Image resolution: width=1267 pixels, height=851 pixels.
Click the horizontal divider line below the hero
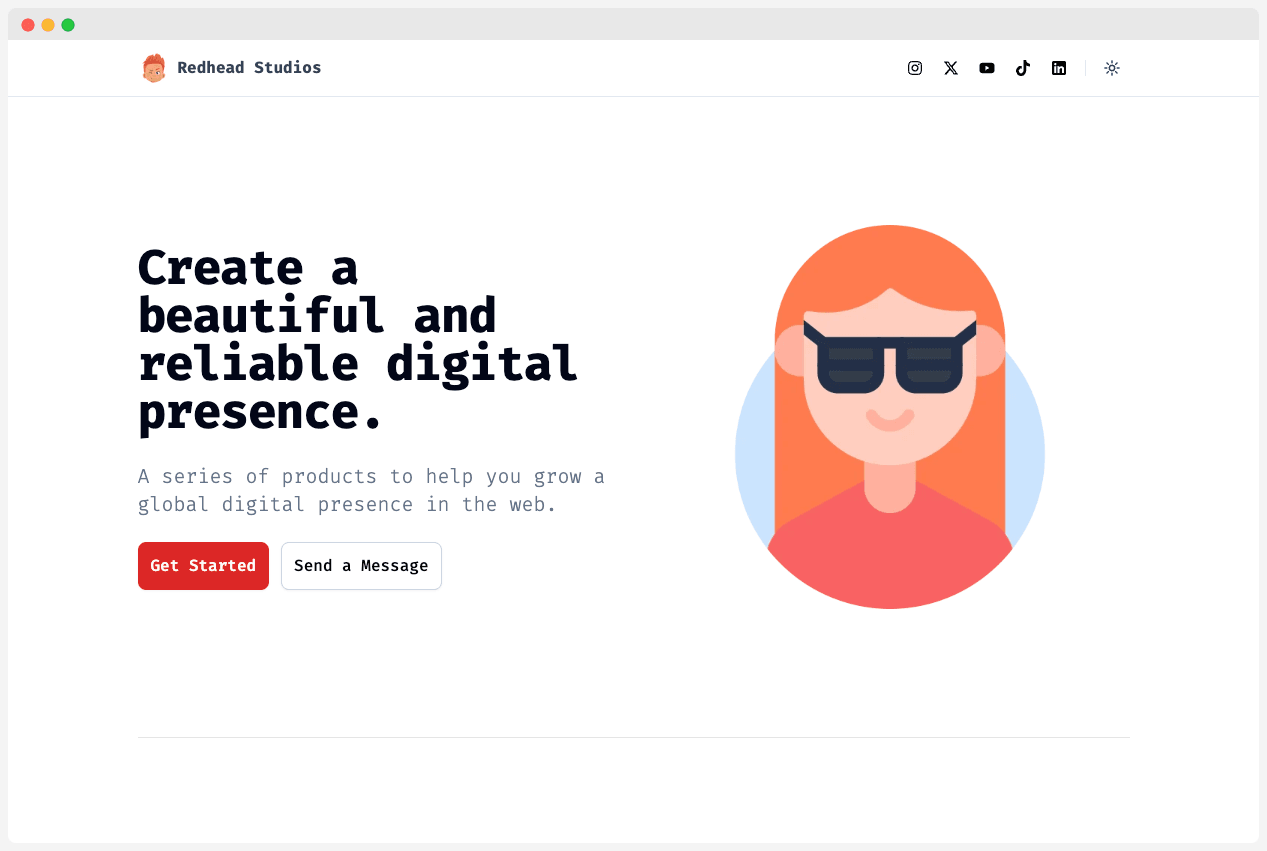633,736
